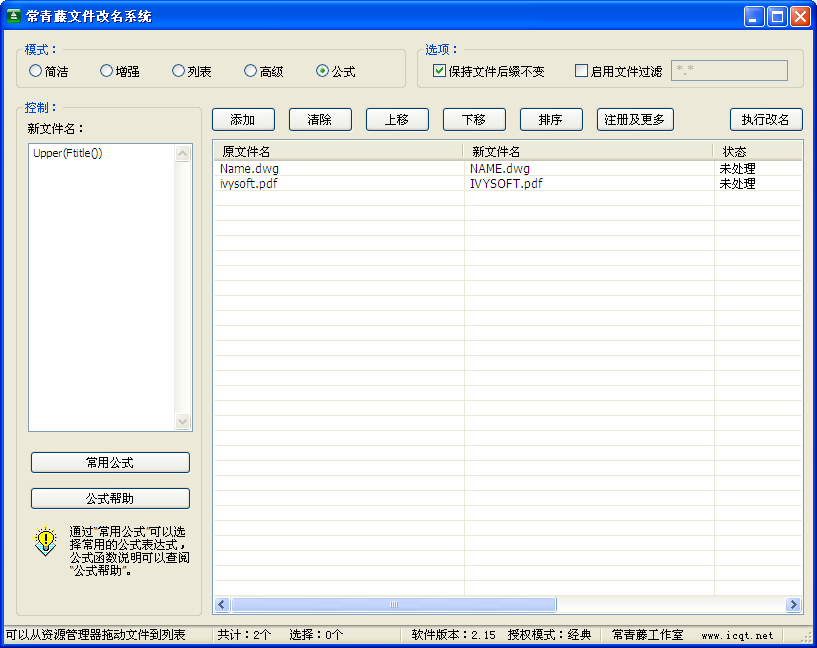
Task: Click into the formula box containing Upper(Ftitle())
Action: (102, 288)
